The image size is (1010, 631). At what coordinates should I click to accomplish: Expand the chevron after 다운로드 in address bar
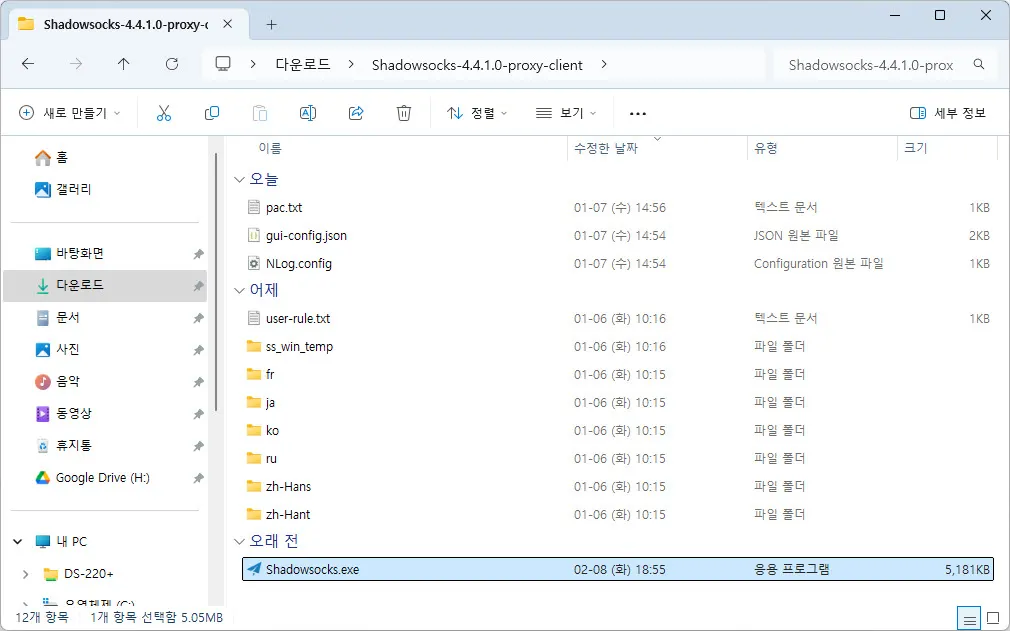tap(351, 64)
